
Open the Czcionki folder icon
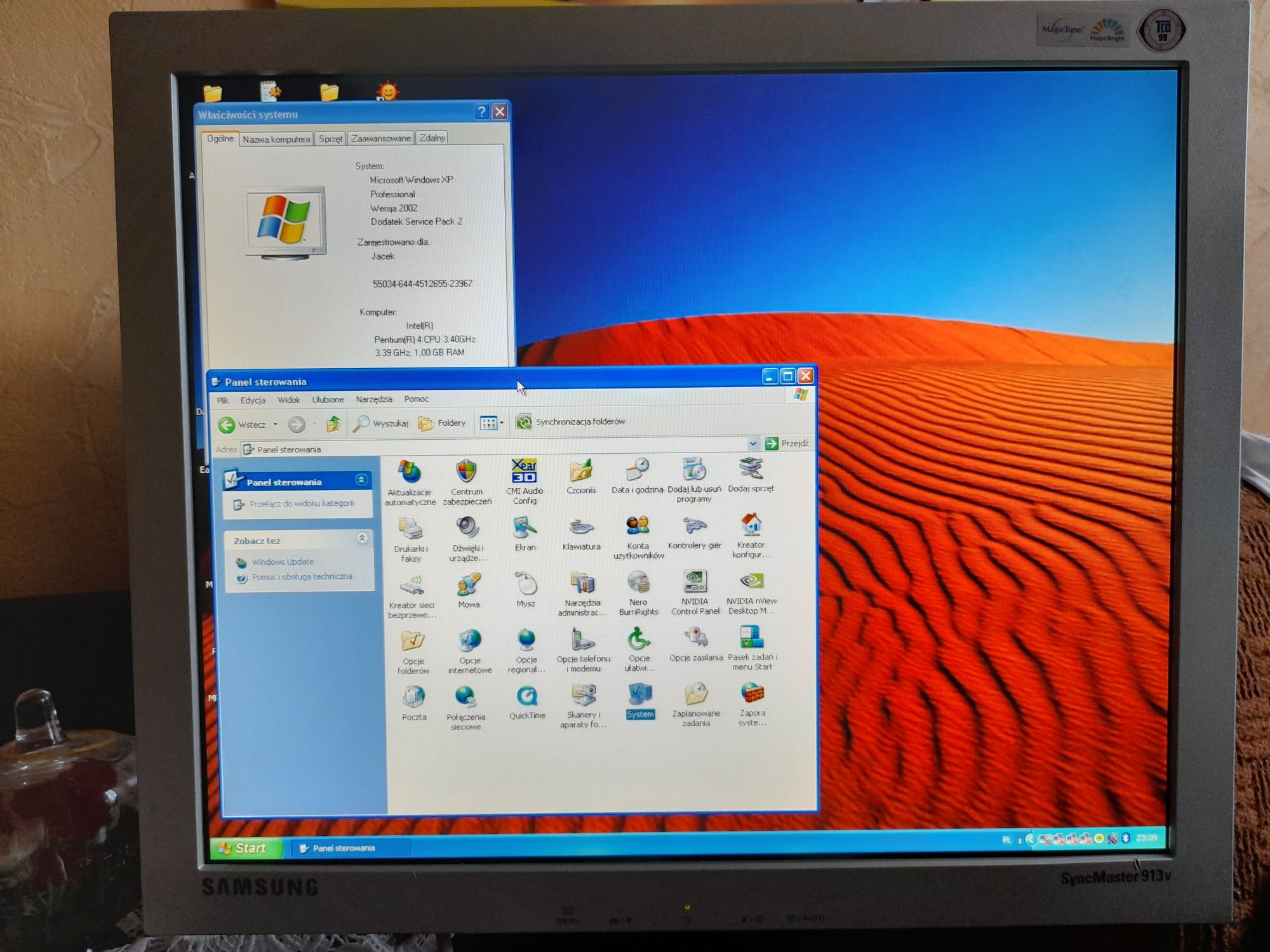581,477
